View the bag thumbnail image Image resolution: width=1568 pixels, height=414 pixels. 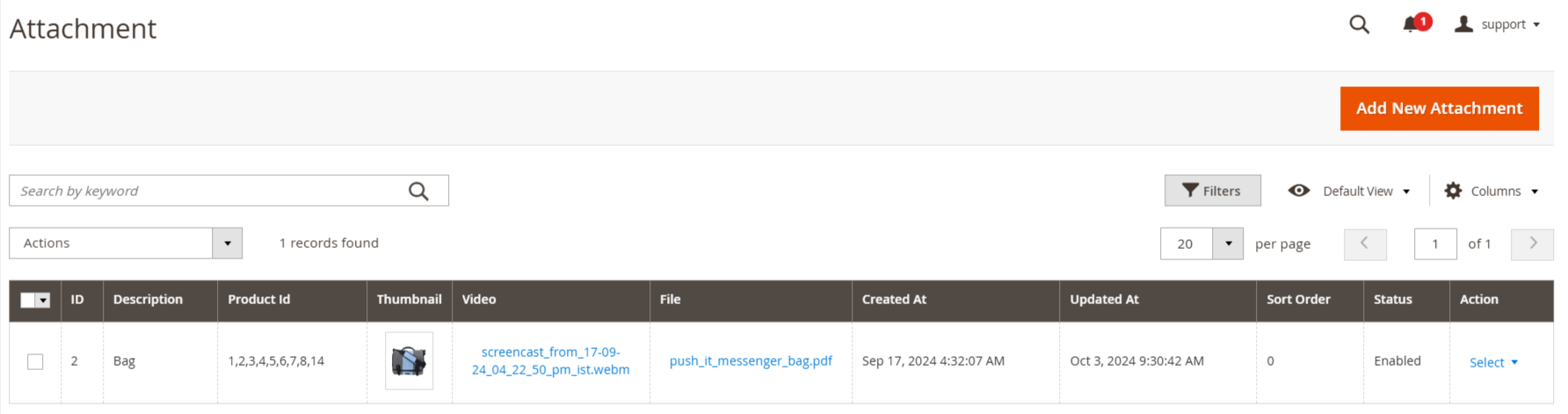(409, 360)
